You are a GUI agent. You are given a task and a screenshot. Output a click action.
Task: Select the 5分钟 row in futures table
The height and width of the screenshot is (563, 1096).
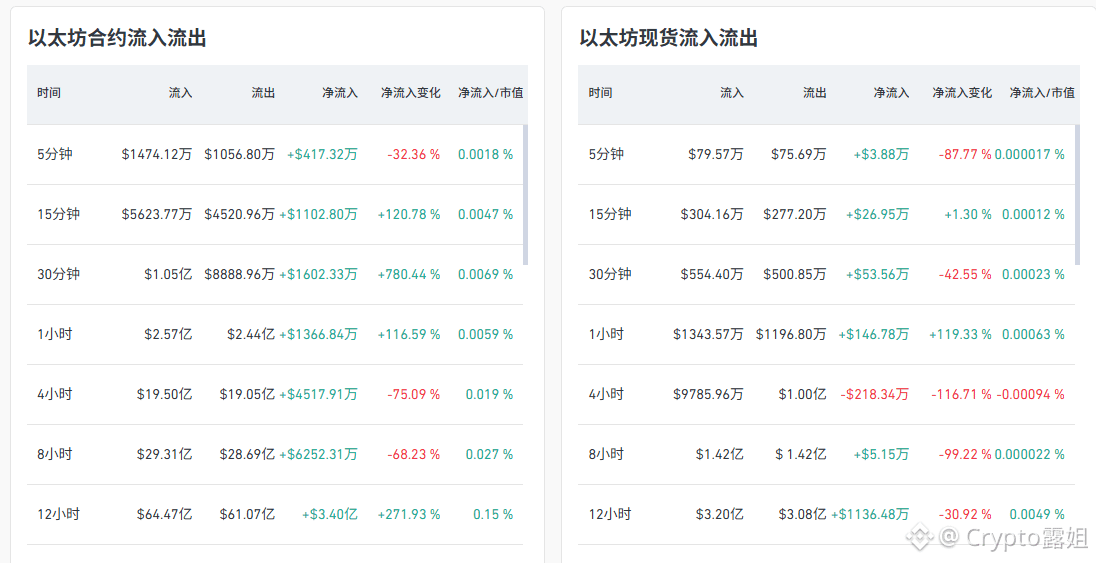(275, 155)
